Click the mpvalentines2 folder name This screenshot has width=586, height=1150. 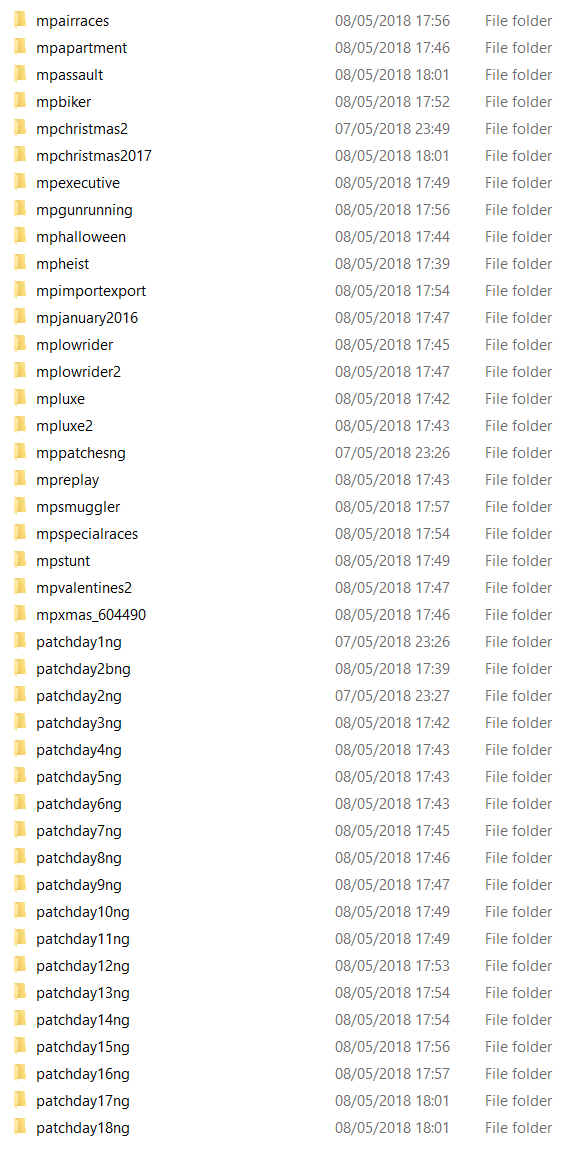84,587
